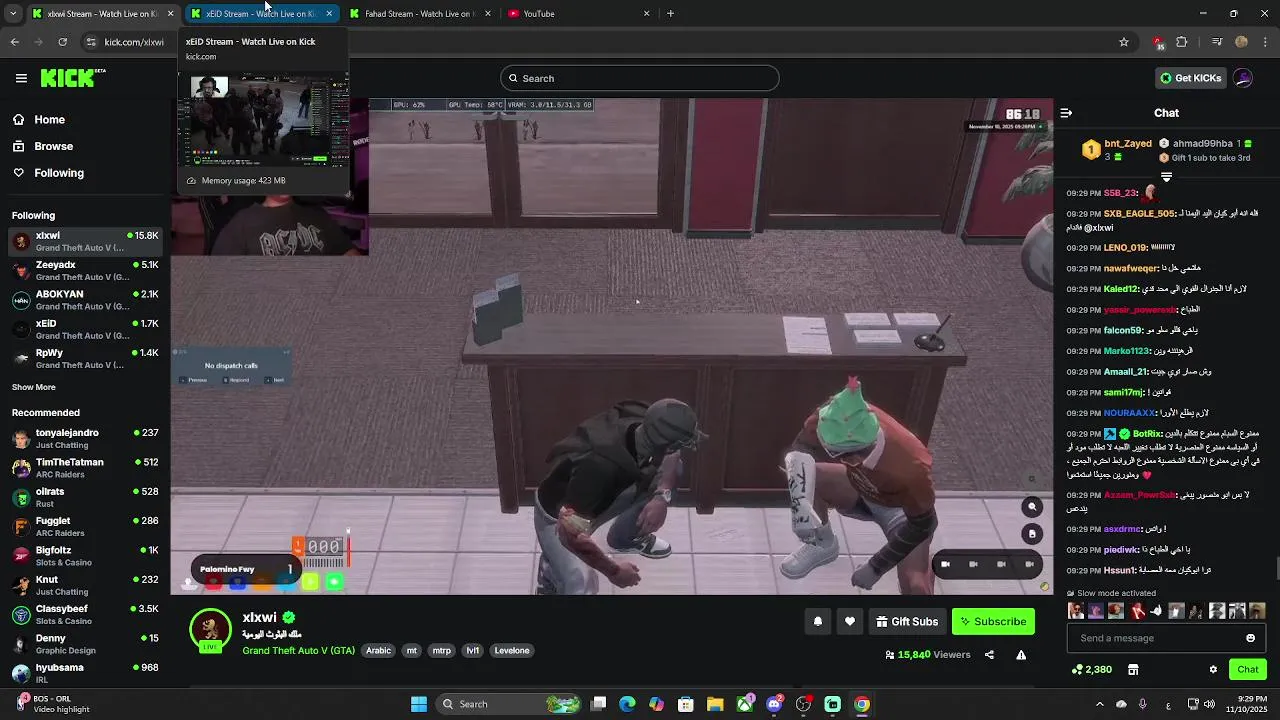The width and height of the screenshot is (1280, 720).
Task: Open xEID channel in the Following list
Action: pyautogui.click(x=85, y=330)
